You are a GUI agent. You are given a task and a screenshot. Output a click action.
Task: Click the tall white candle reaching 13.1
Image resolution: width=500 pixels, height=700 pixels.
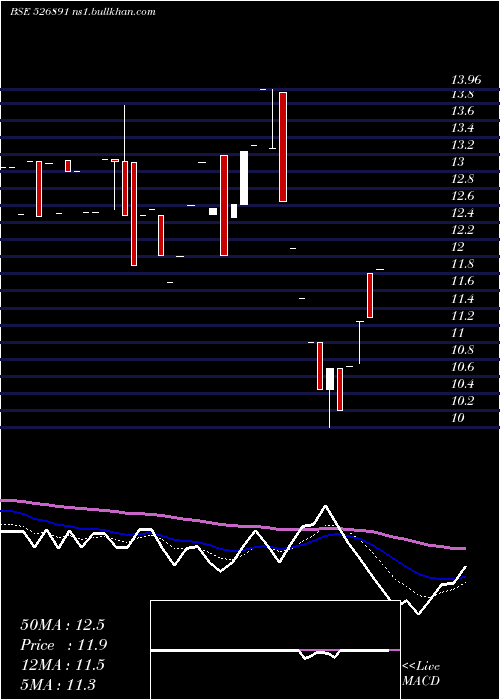pos(244,178)
